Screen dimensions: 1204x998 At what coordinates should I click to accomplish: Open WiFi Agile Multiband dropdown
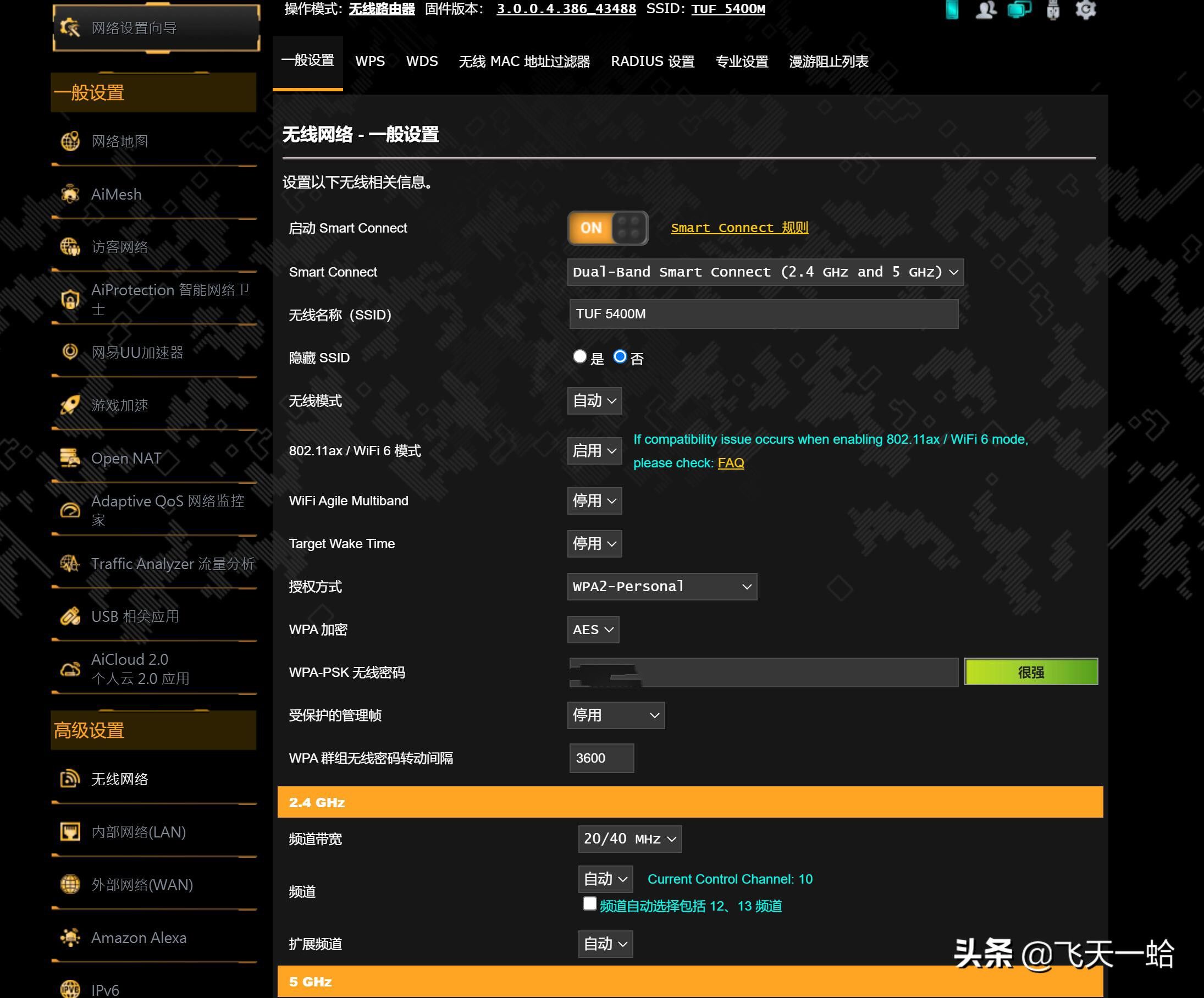click(x=594, y=501)
